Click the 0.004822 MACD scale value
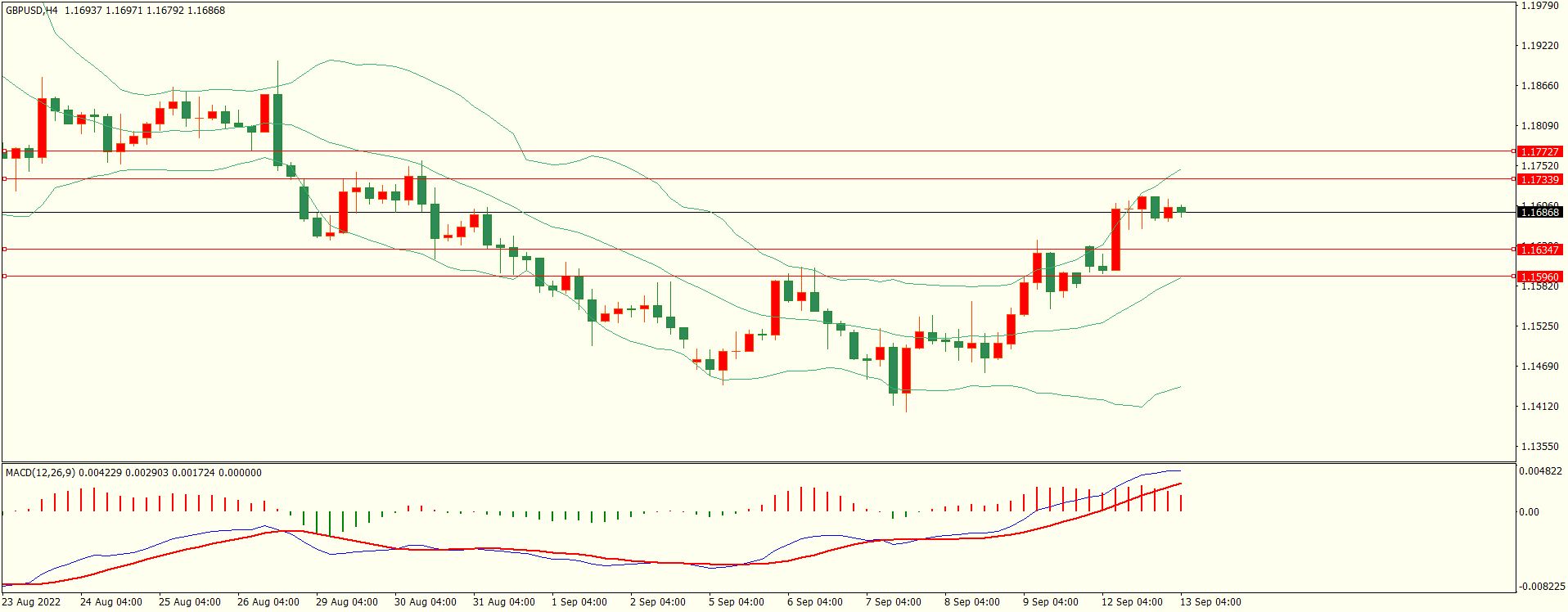1568x612 pixels. point(1540,471)
